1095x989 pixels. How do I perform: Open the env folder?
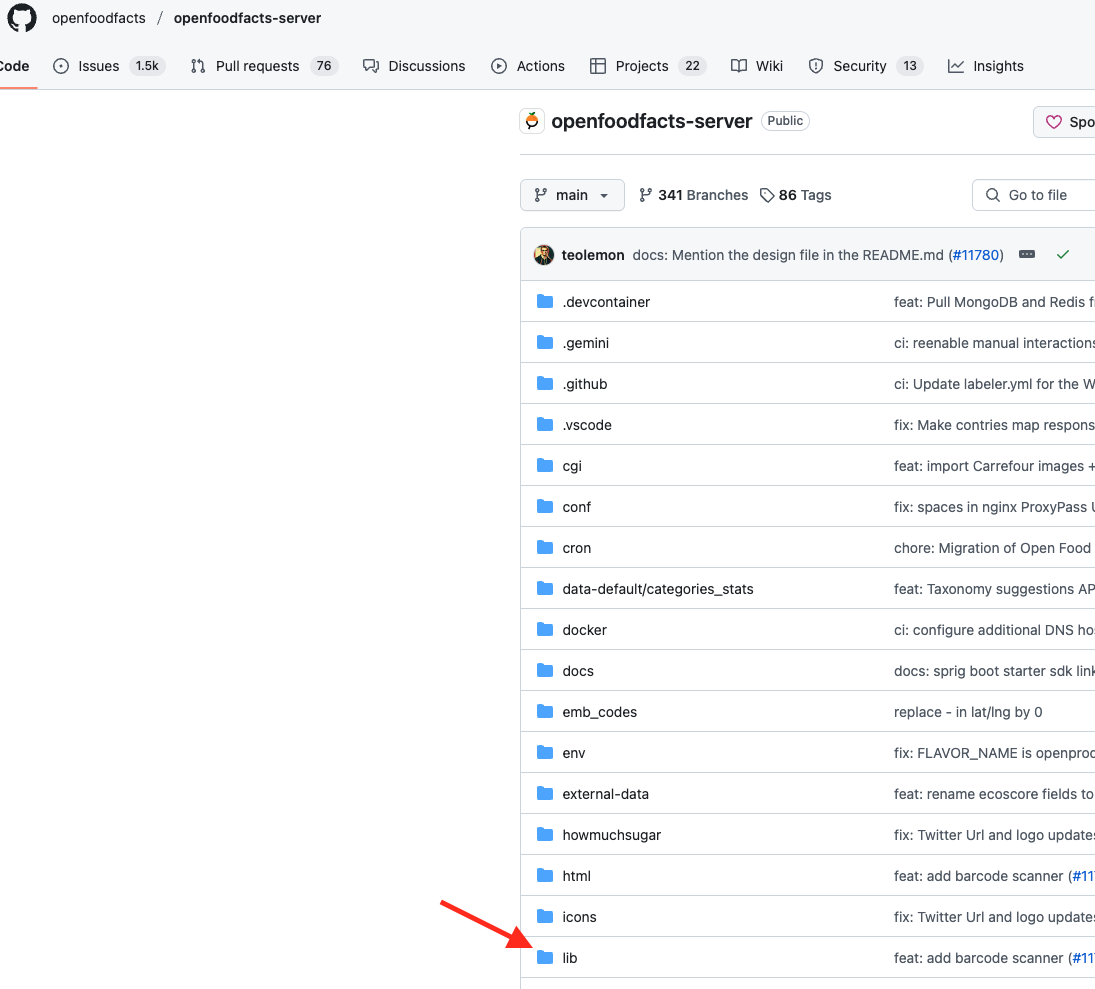point(573,753)
